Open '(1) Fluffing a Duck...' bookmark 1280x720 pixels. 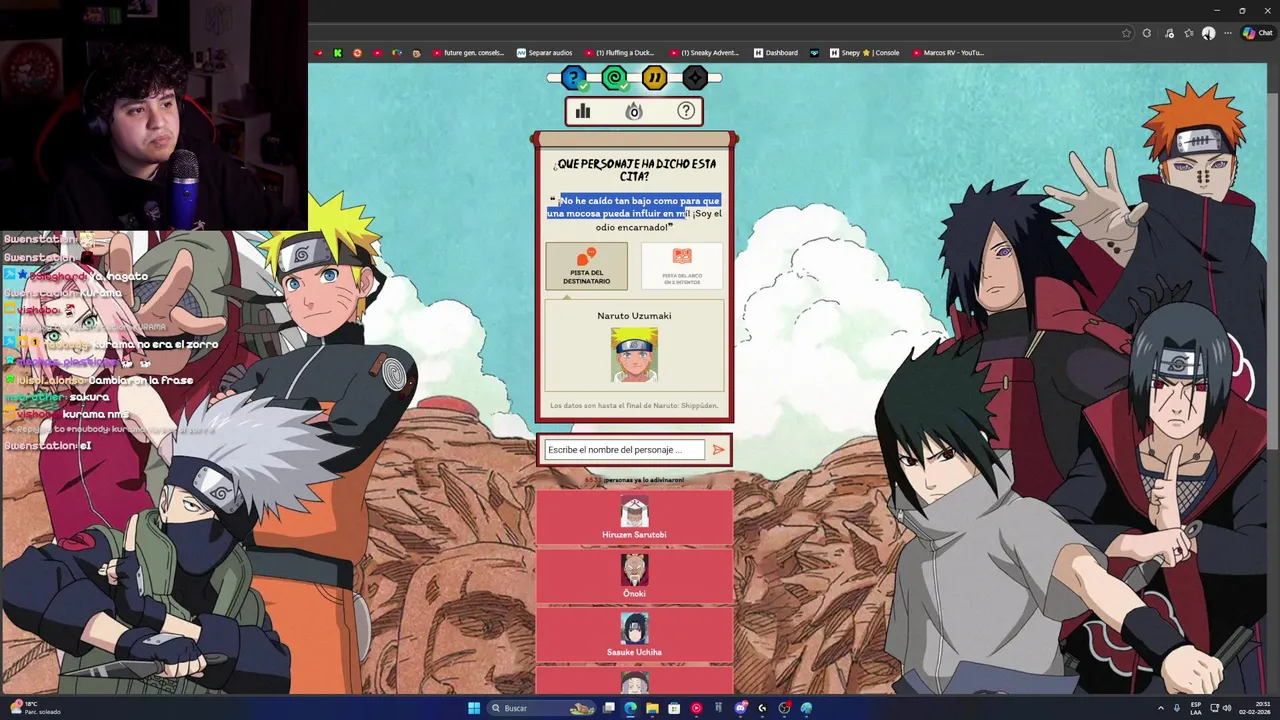[618, 53]
